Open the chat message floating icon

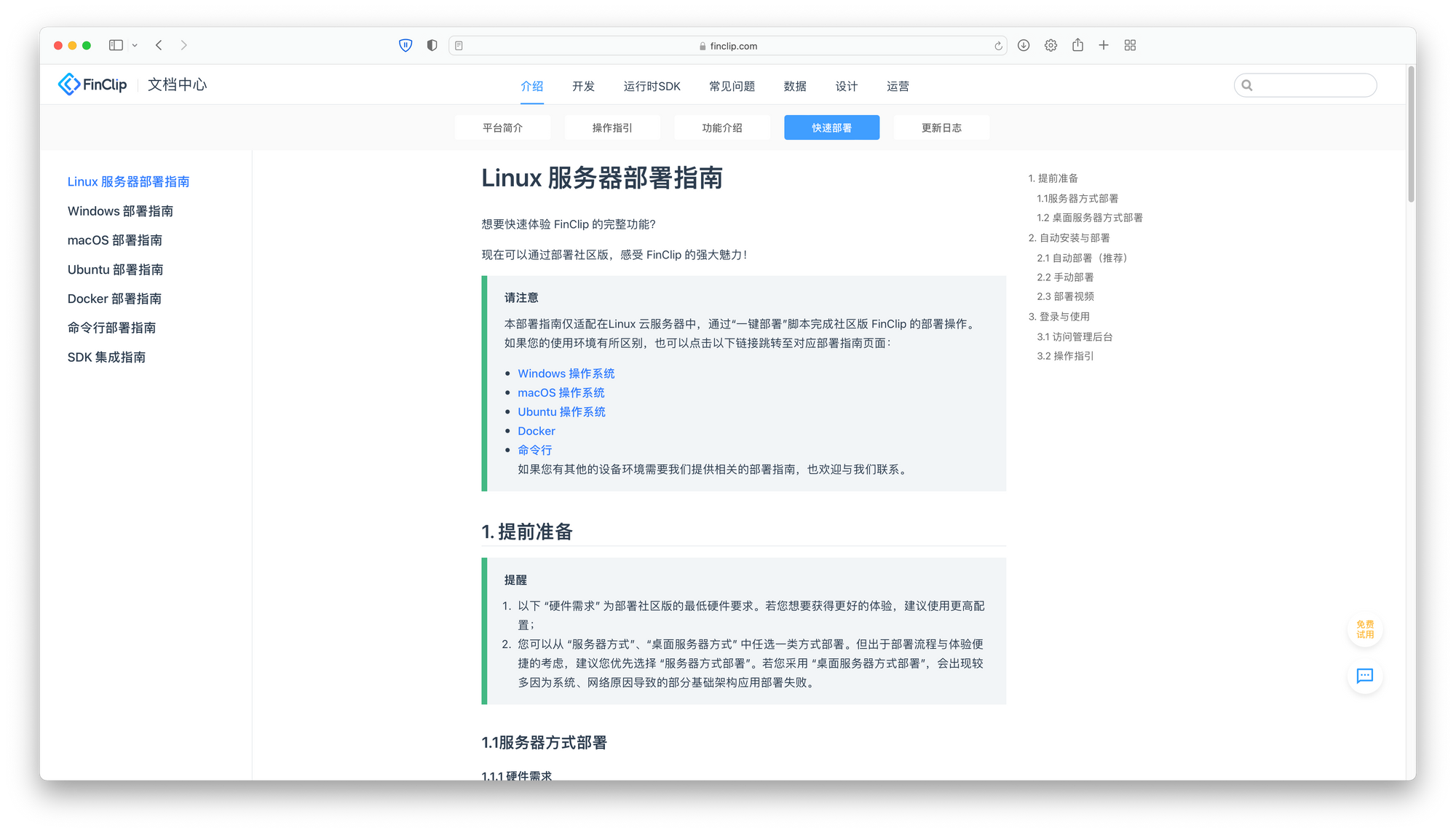(1365, 676)
